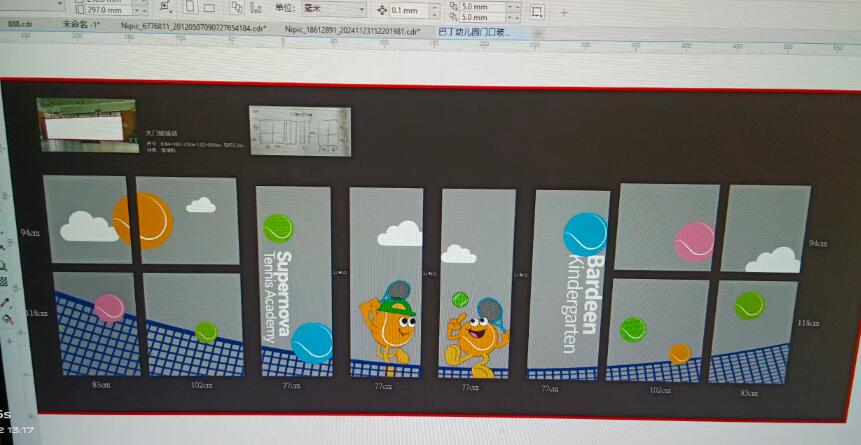The height and width of the screenshot is (445, 861).
Task: Click the treat-as-filled frame icon
Action: 537,11
